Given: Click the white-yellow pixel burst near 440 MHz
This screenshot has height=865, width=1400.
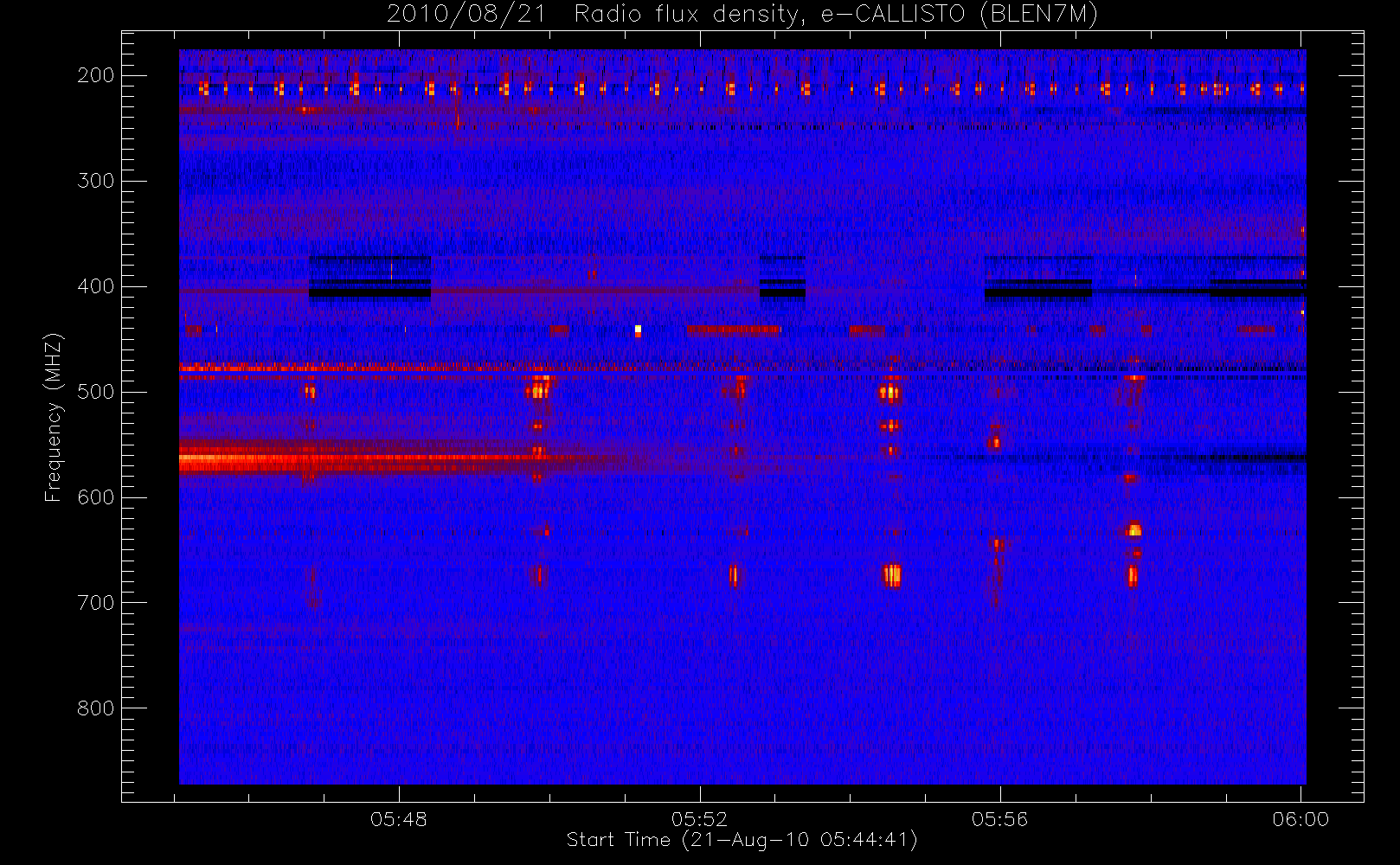Looking at the screenshot, I should (638, 330).
